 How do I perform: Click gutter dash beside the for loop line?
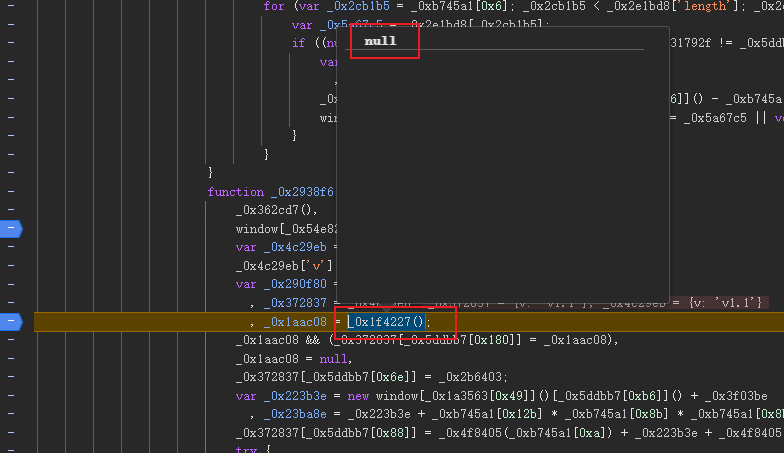click(10, 6)
